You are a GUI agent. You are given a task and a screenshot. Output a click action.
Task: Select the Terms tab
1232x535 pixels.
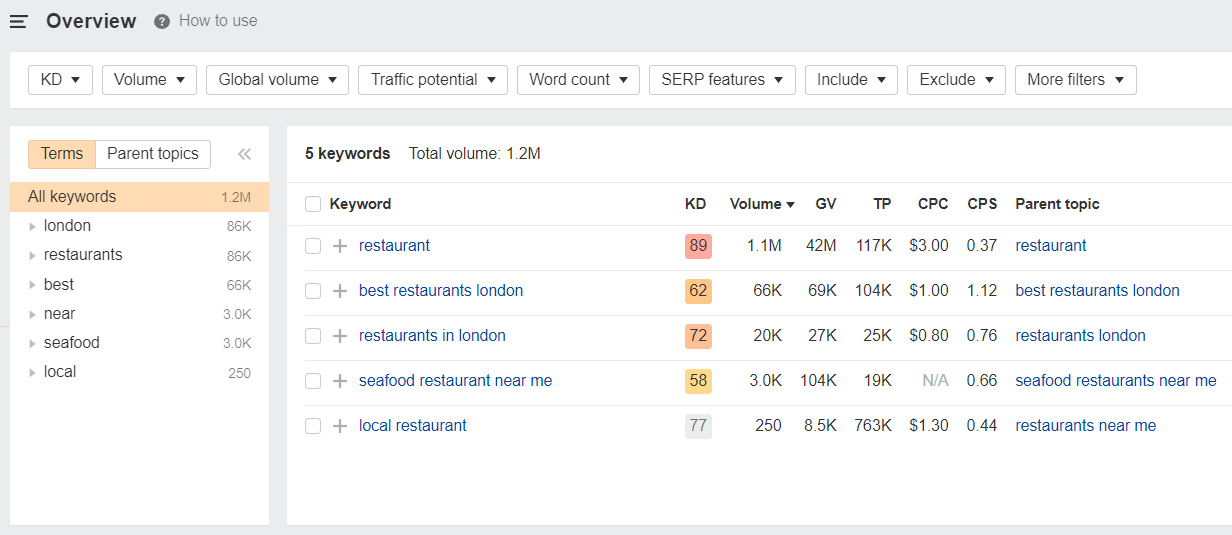tap(62, 154)
